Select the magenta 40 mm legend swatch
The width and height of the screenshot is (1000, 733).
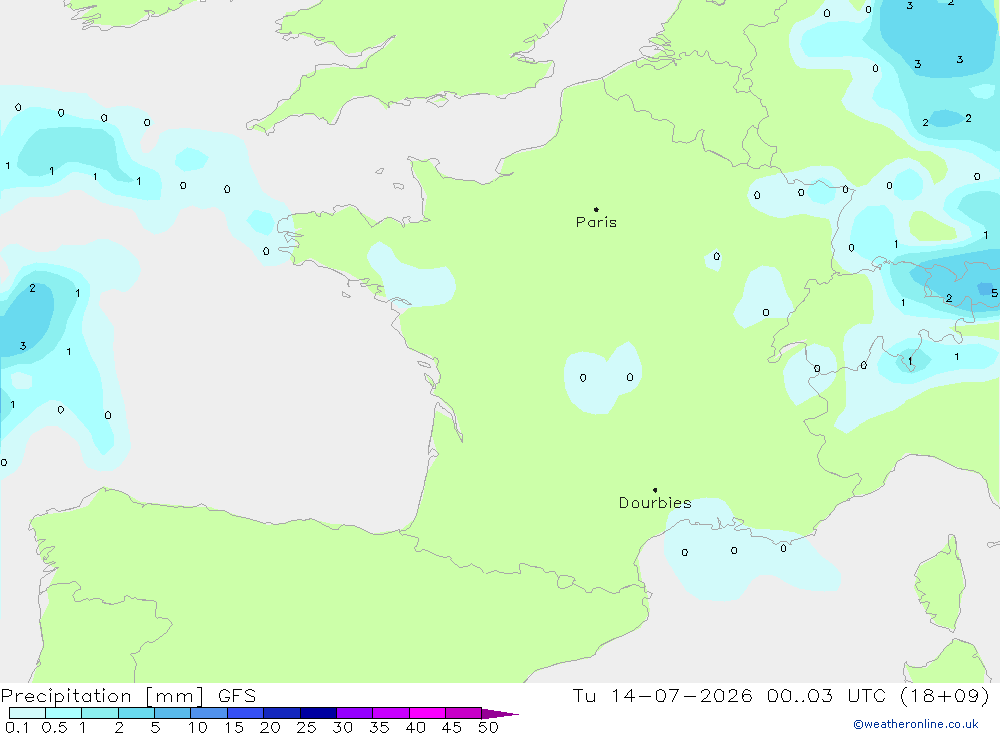(x=427, y=713)
